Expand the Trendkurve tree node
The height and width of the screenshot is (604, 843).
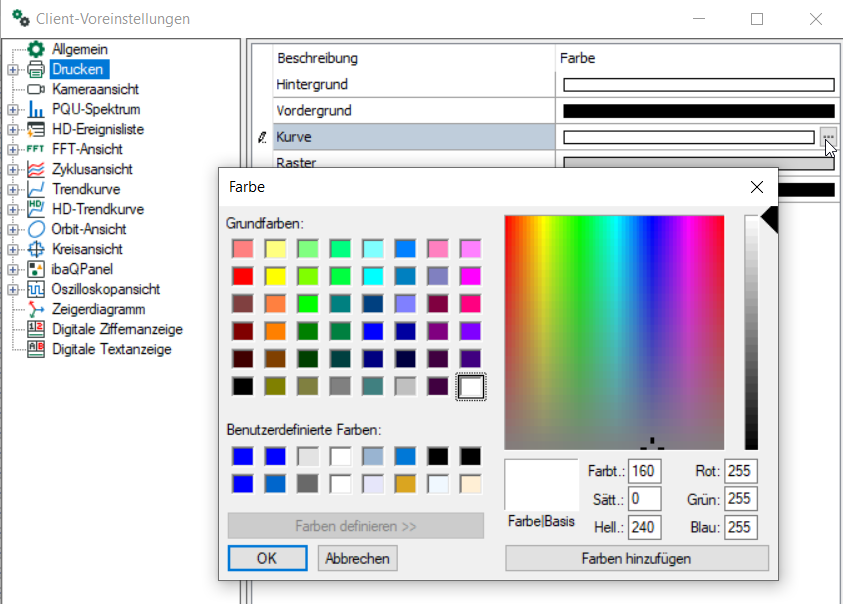click(12, 189)
